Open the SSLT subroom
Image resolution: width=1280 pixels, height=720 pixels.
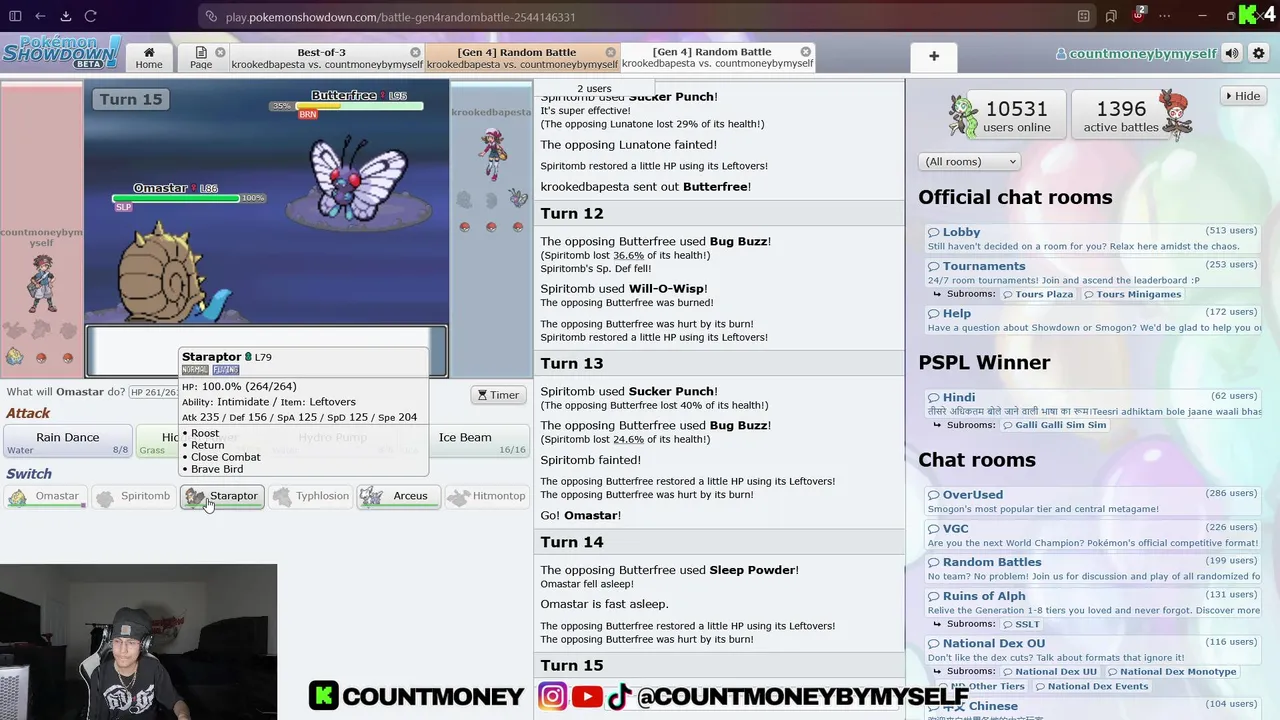pyautogui.click(x=1021, y=624)
